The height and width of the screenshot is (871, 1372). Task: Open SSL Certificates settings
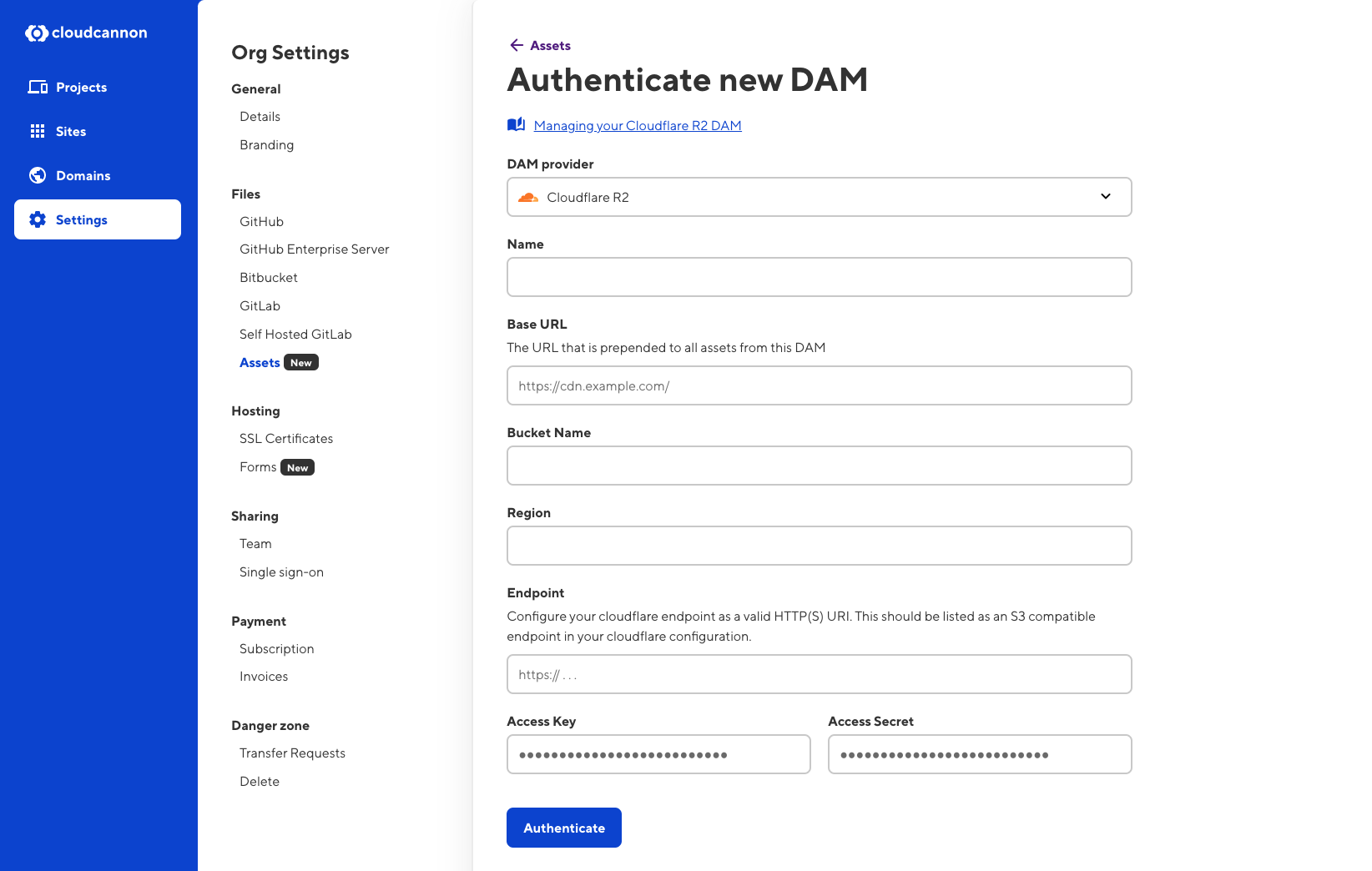tap(286, 439)
